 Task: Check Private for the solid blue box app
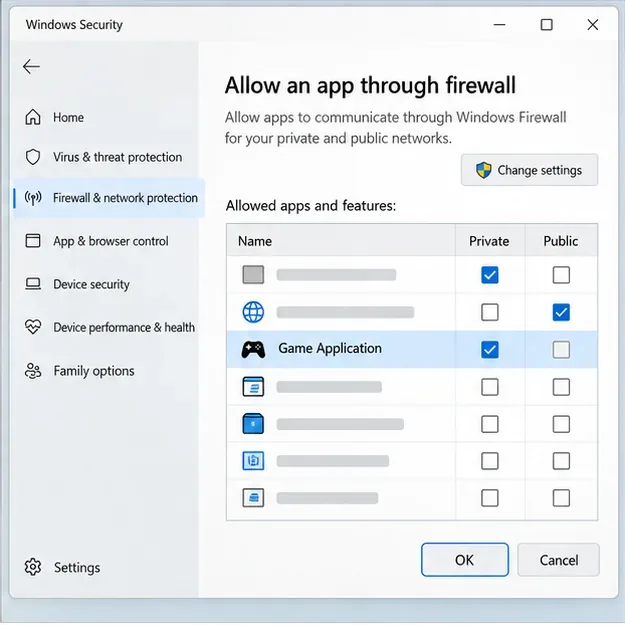click(489, 424)
